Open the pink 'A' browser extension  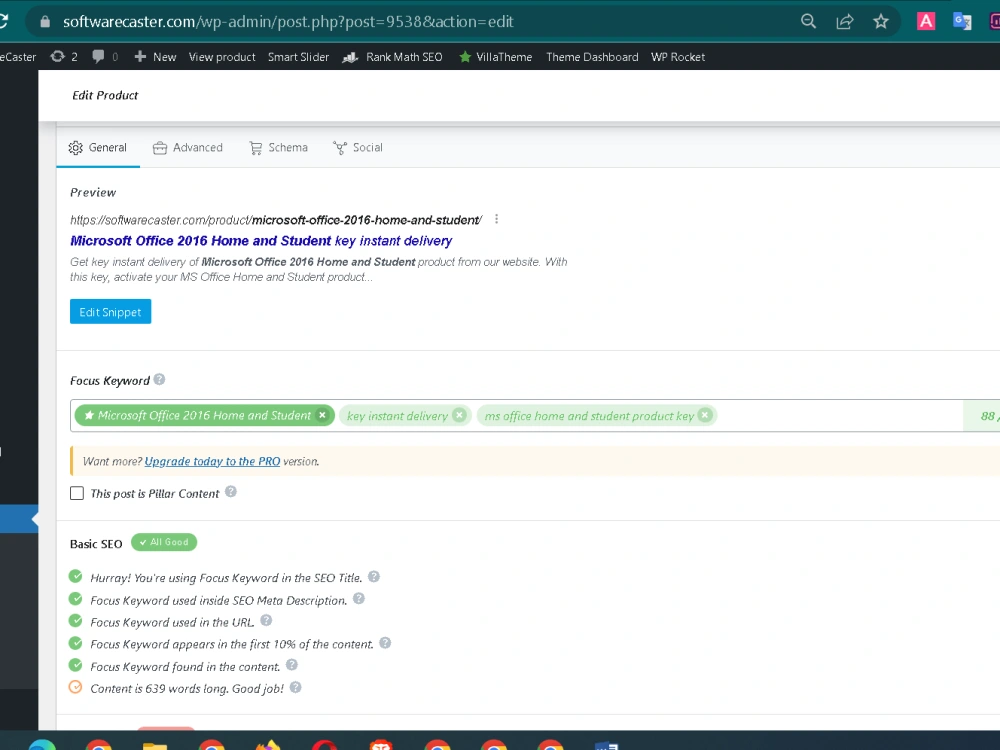pos(925,22)
